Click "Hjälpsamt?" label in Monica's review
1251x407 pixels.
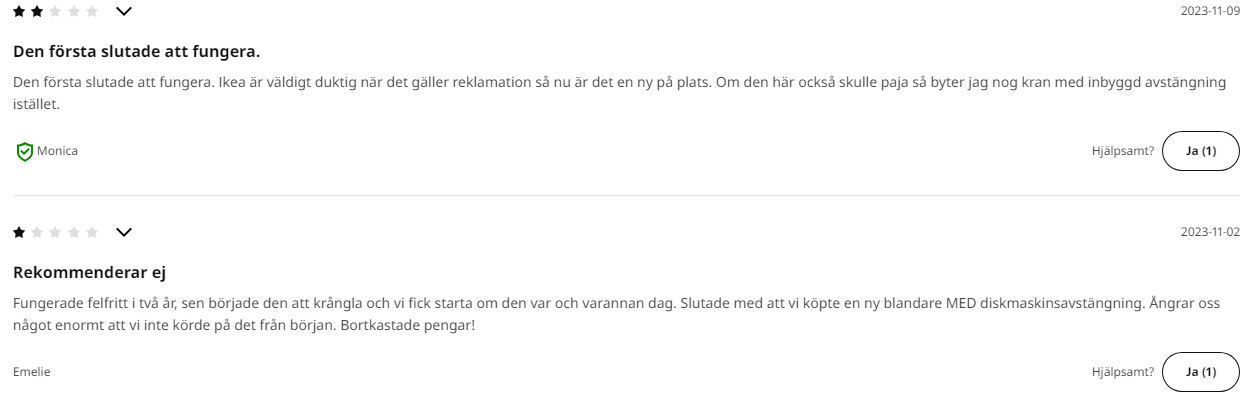pos(1122,151)
